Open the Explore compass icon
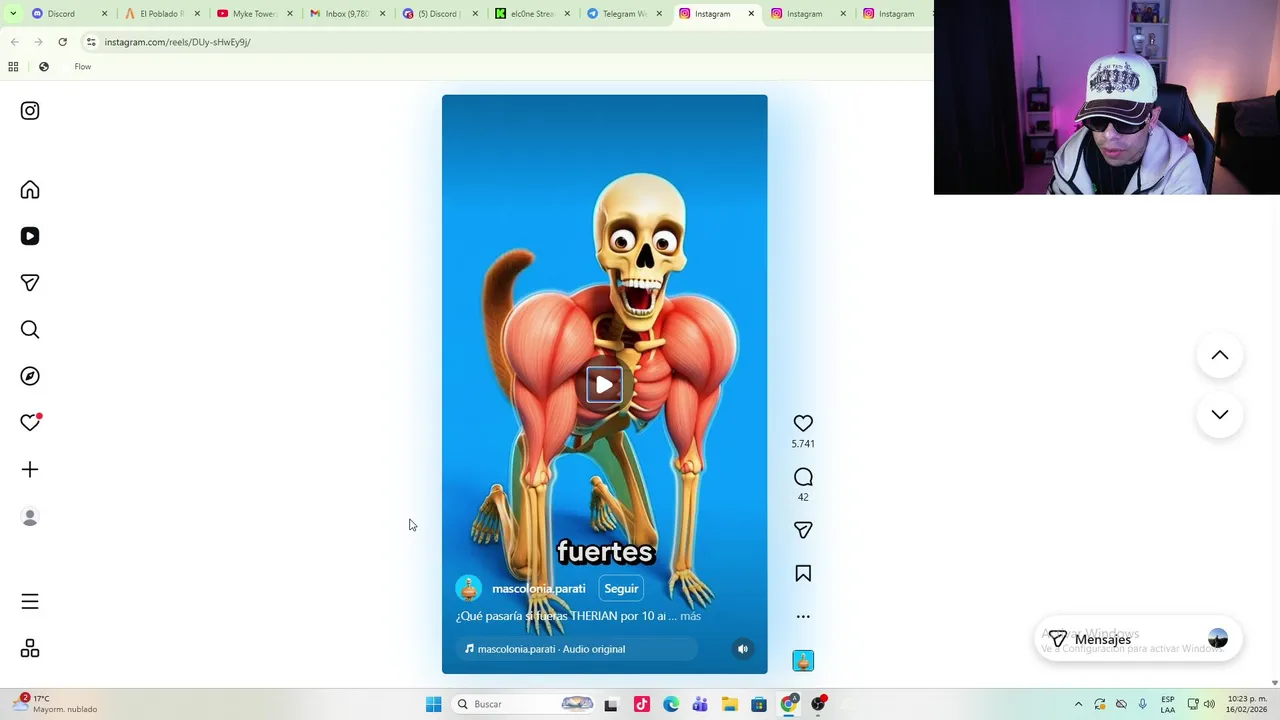This screenshot has width=1280, height=720. point(30,376)
